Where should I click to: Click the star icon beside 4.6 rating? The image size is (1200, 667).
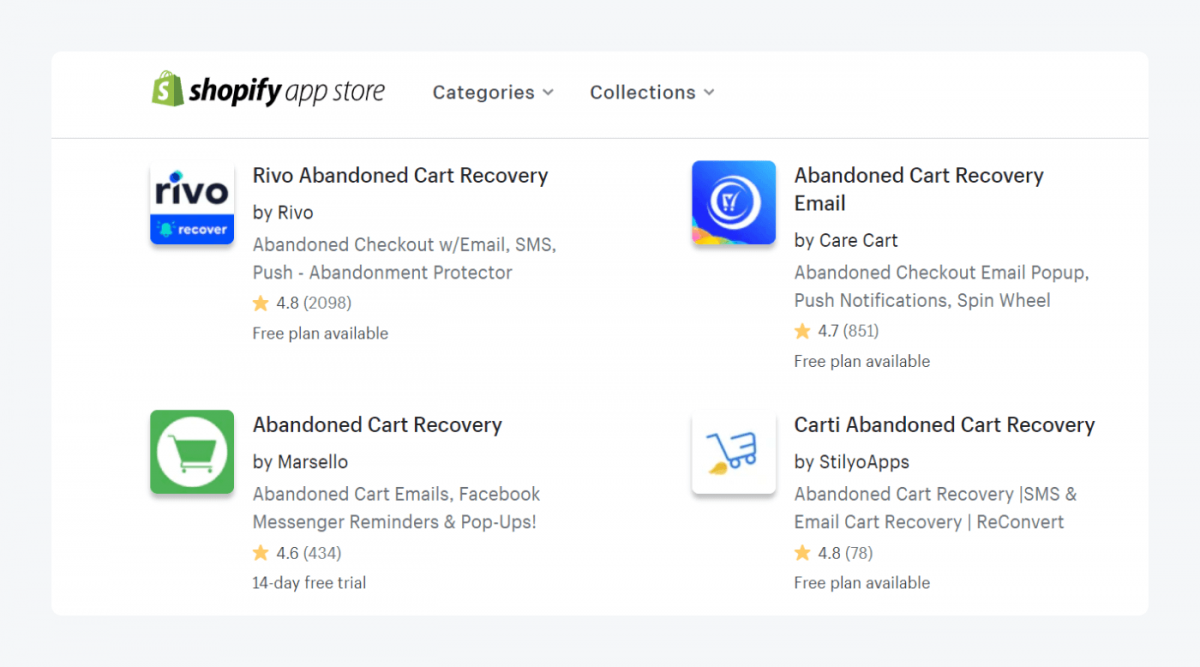coord(261,552)
